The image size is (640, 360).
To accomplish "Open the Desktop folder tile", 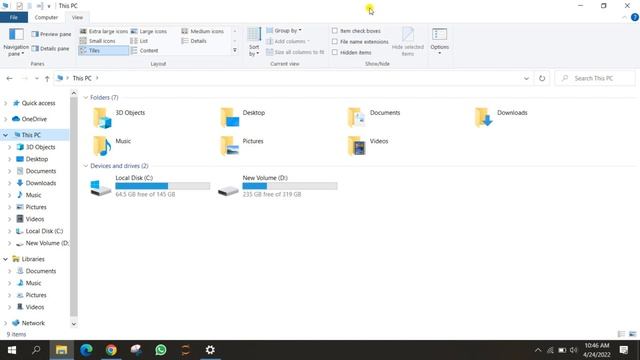I will coord(243,117).
